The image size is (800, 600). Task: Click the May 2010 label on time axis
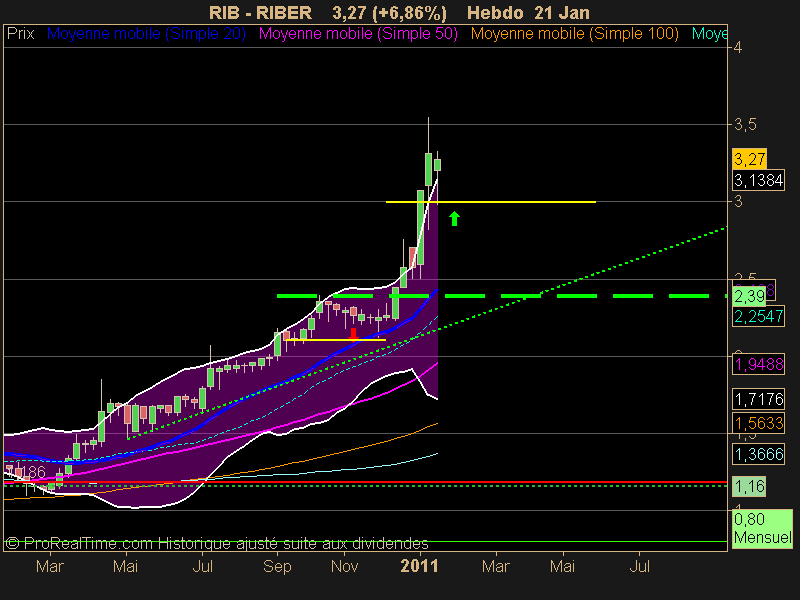[x=126, y=566]
